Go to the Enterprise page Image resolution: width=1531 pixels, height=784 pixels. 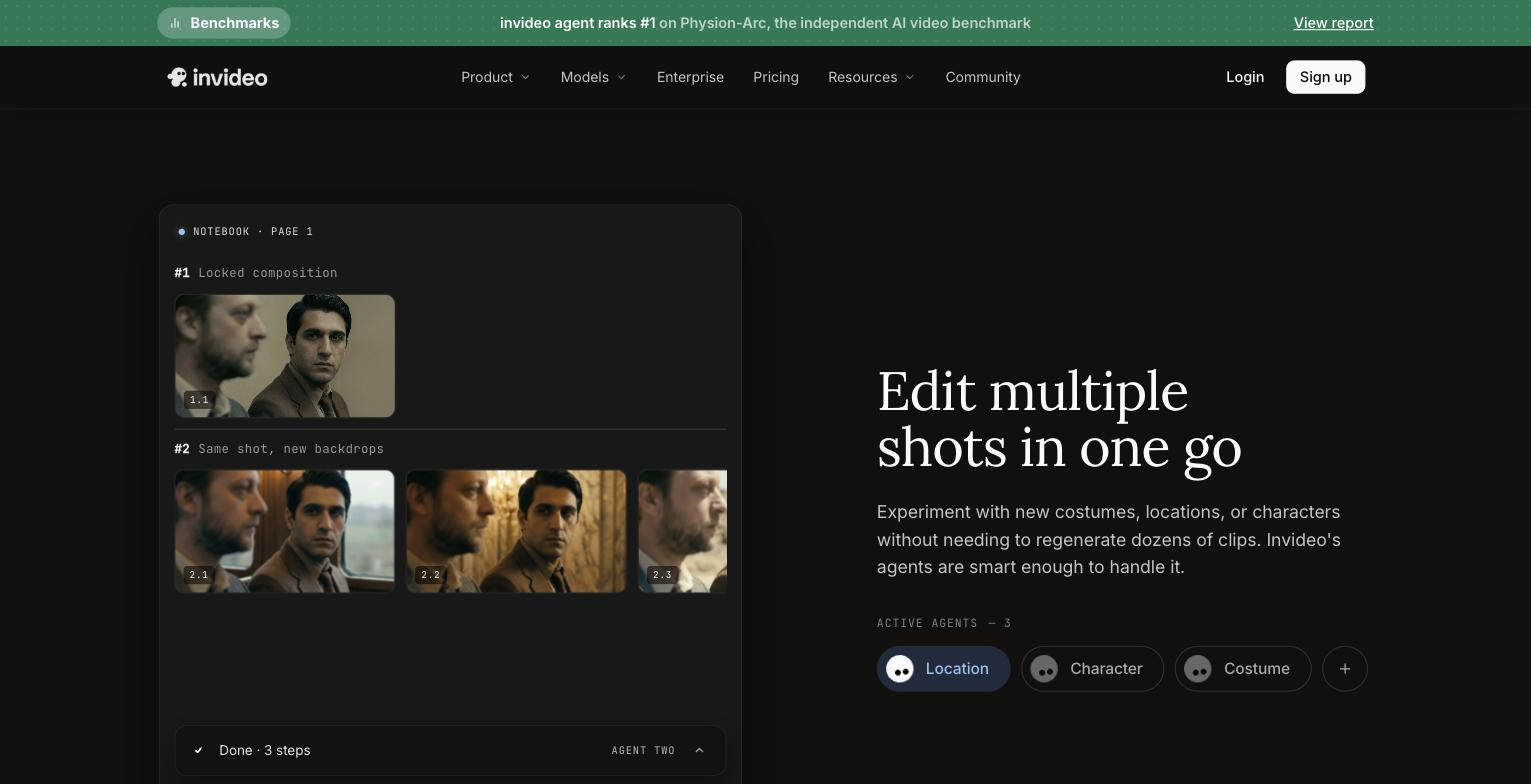(690, 77)
